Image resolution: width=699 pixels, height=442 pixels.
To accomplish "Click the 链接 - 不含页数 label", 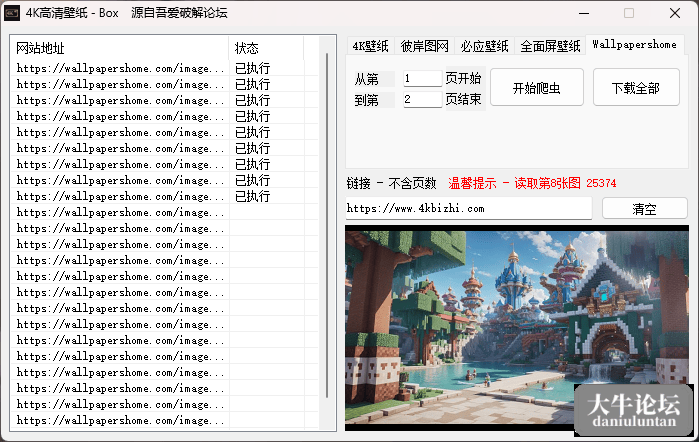I will coord(391,183).
